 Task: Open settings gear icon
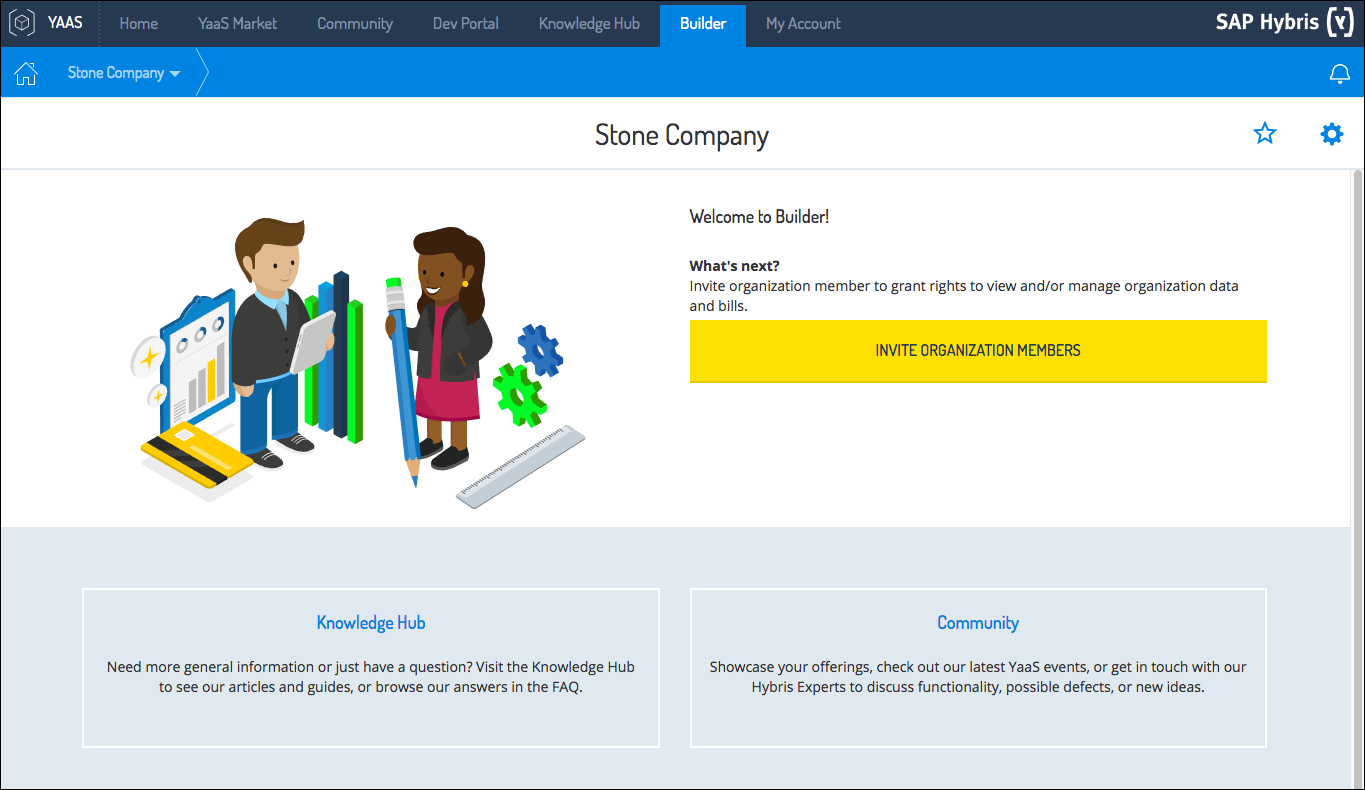tap(1332, 133)
